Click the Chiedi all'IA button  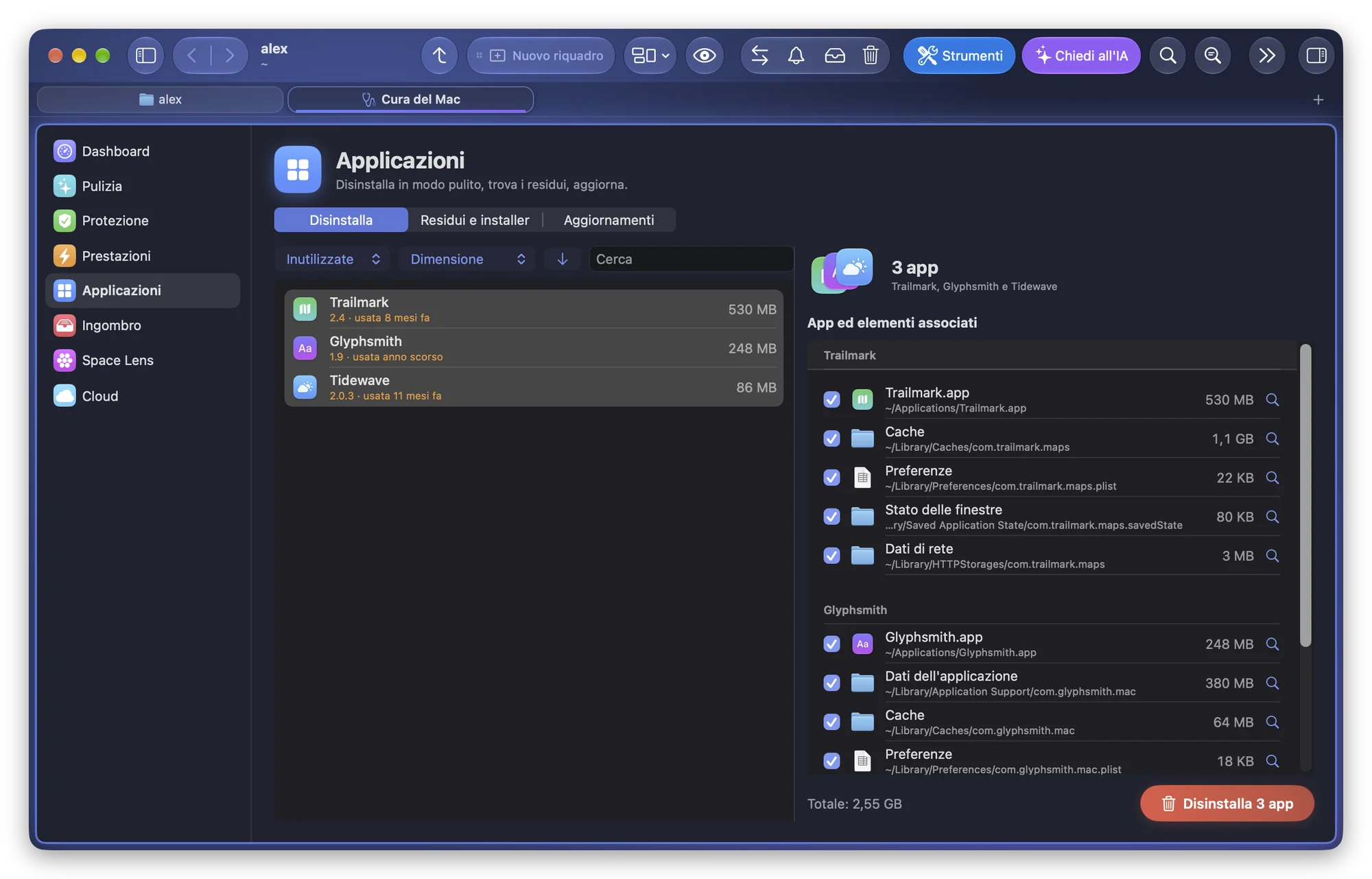[x=1081, y=56]
